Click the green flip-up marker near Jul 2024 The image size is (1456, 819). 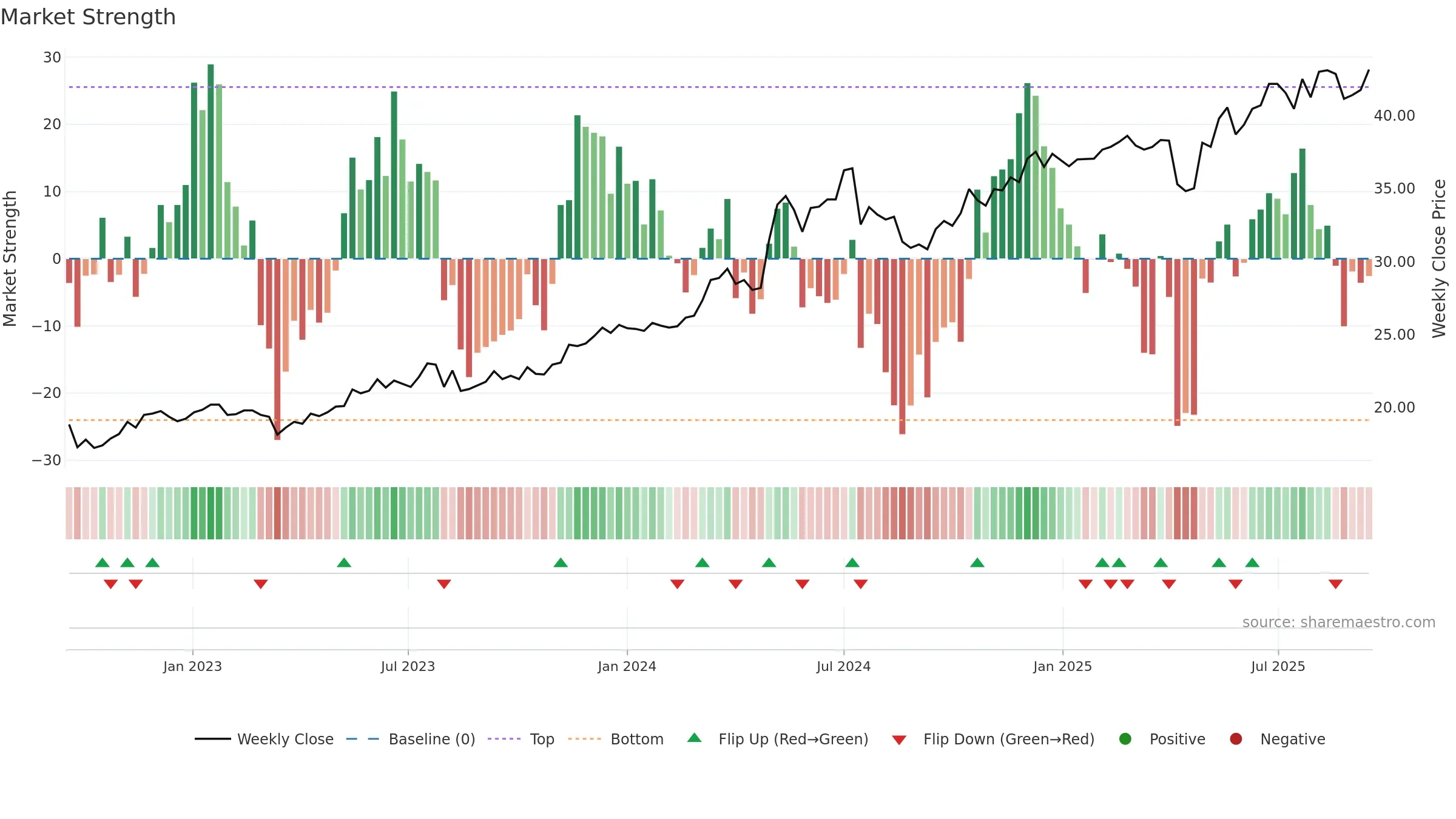point(852,562)
